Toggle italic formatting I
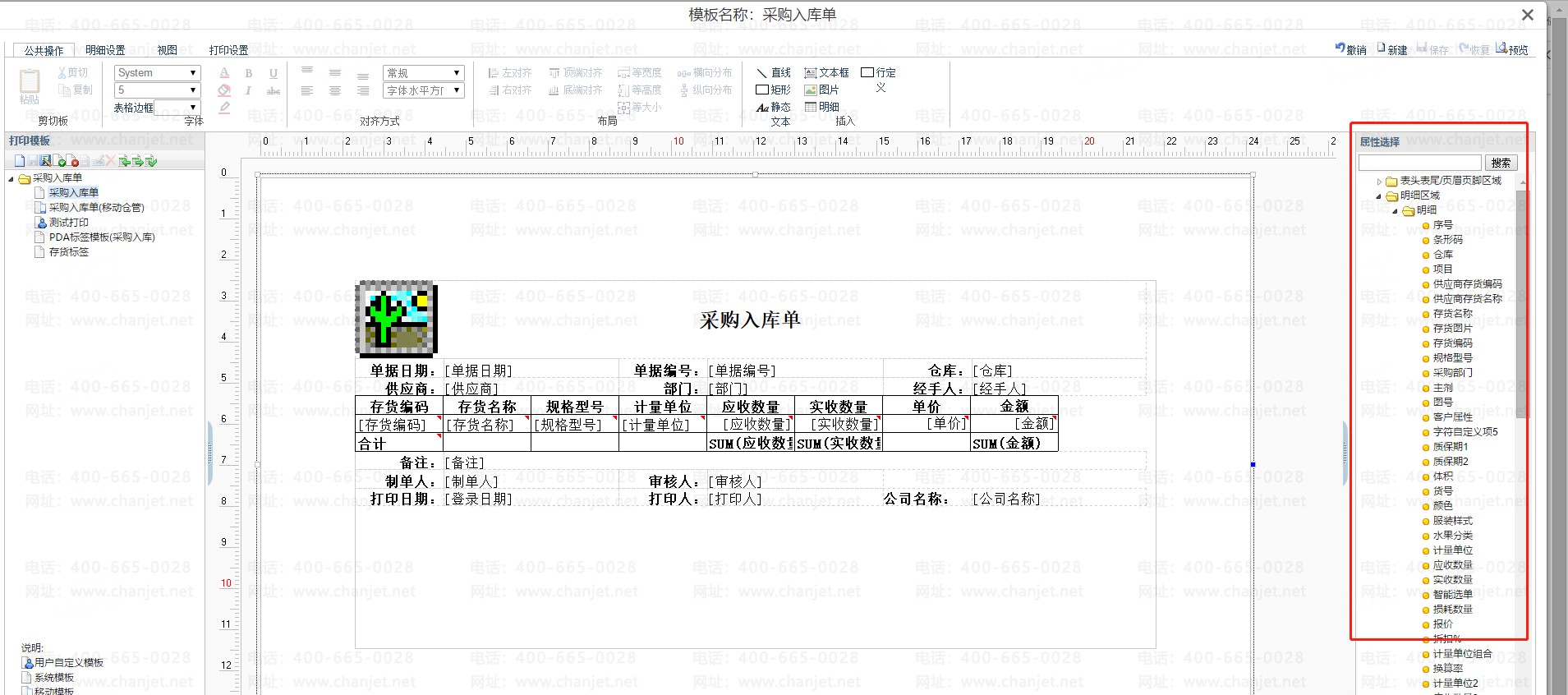1568x695 pixels. [x=249, y=90]
